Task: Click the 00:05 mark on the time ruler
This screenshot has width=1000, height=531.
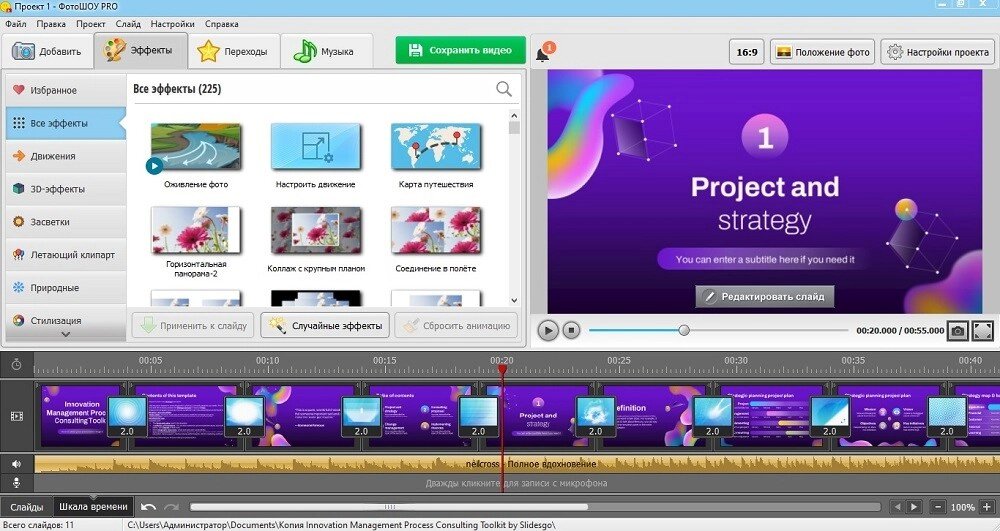Action: click(x=151, y=361)
